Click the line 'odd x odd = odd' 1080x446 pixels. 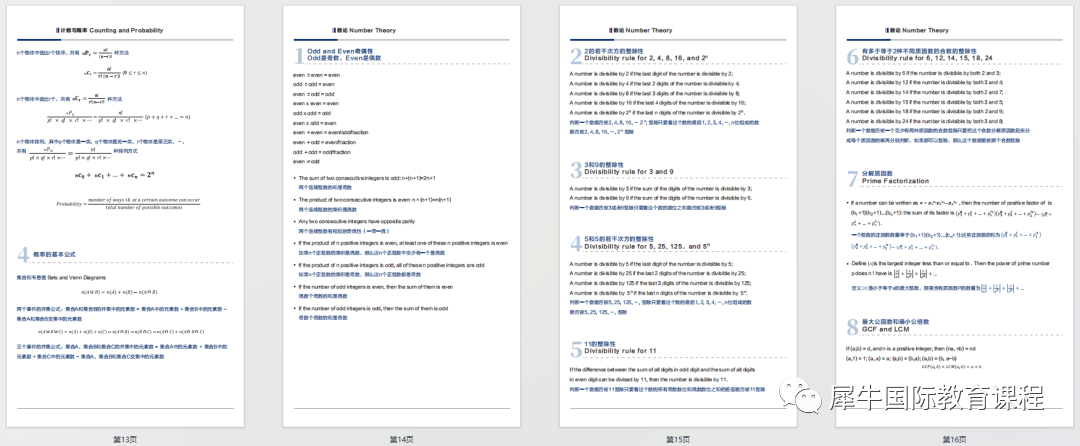tap(312, 113)
